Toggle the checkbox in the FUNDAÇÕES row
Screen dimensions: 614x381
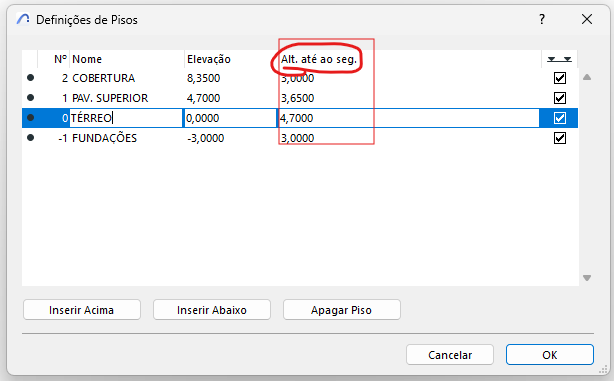[560, 138]
